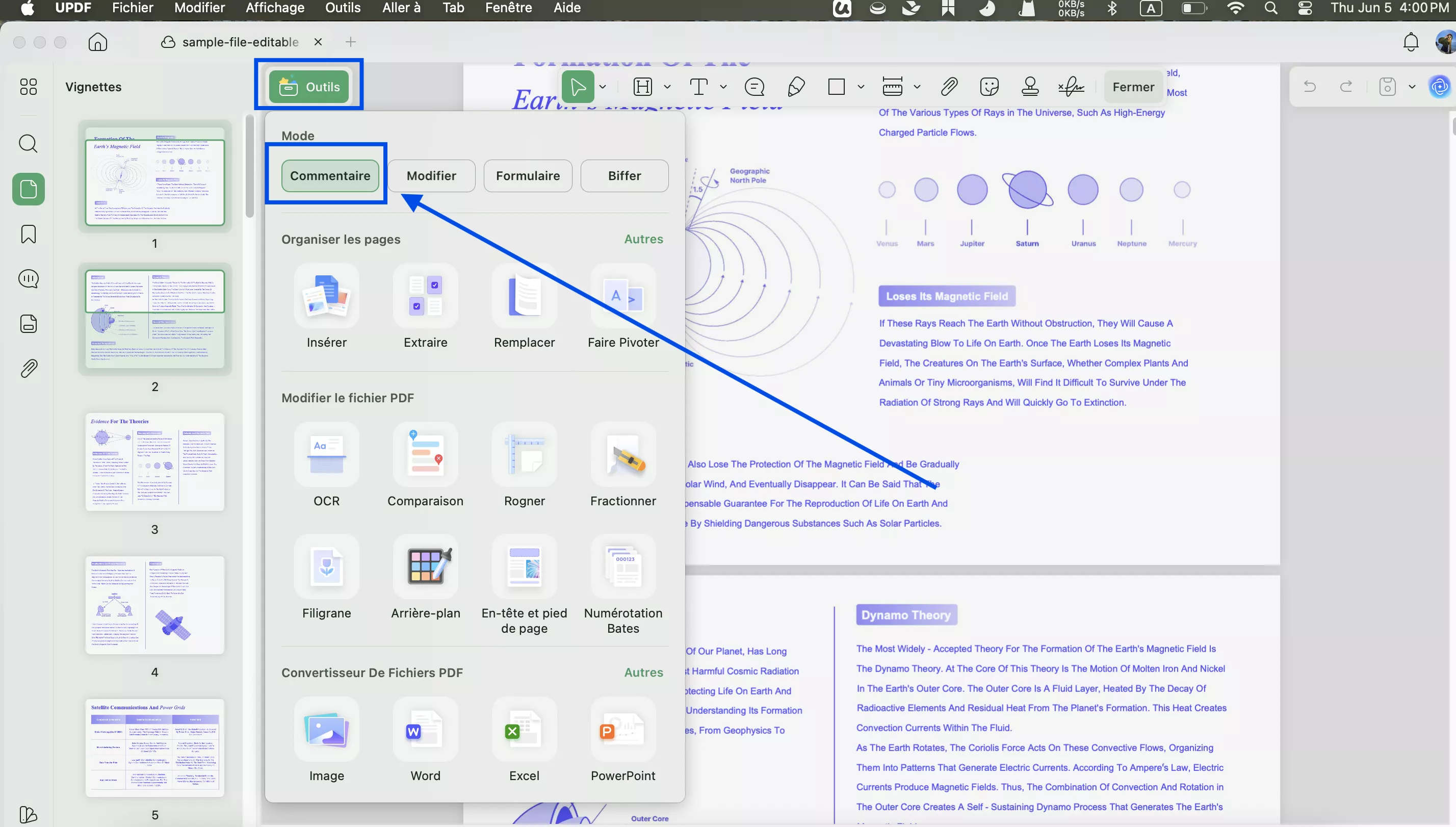Select the Rogner crop tool

pyautogui.click(x=524, y=455)
